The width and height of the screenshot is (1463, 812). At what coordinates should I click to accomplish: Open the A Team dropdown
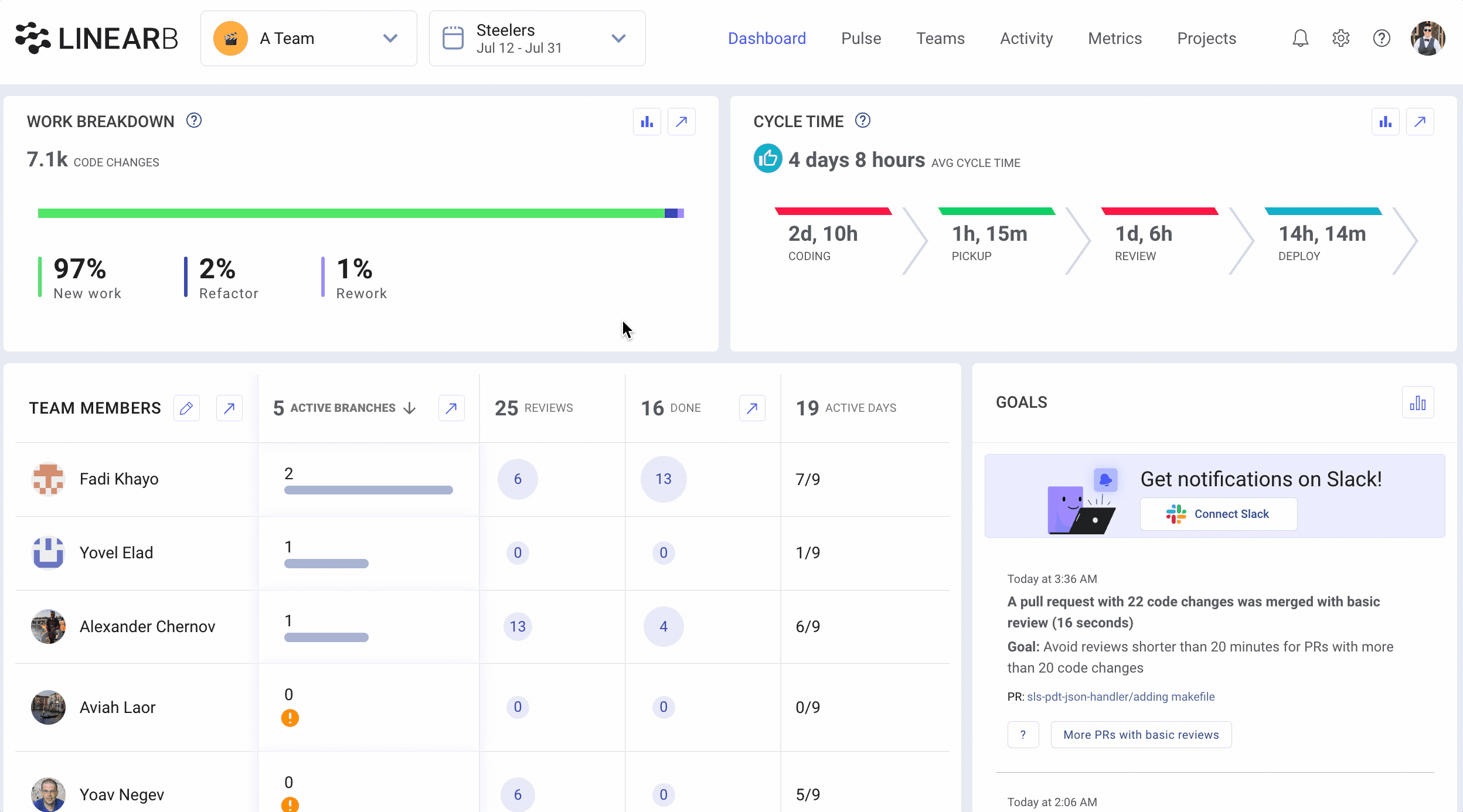coord(309,39)
